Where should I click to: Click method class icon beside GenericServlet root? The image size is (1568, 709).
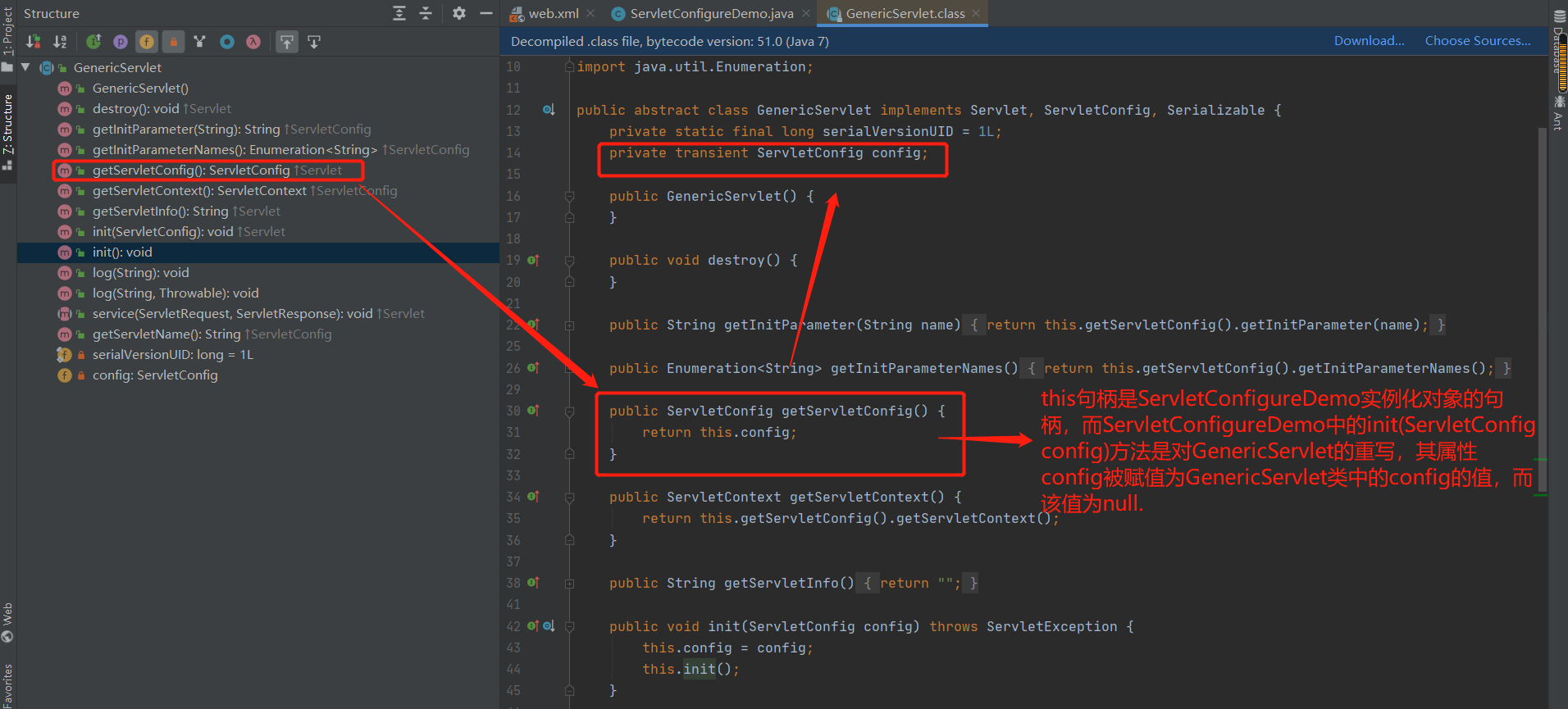coord(47,68)
